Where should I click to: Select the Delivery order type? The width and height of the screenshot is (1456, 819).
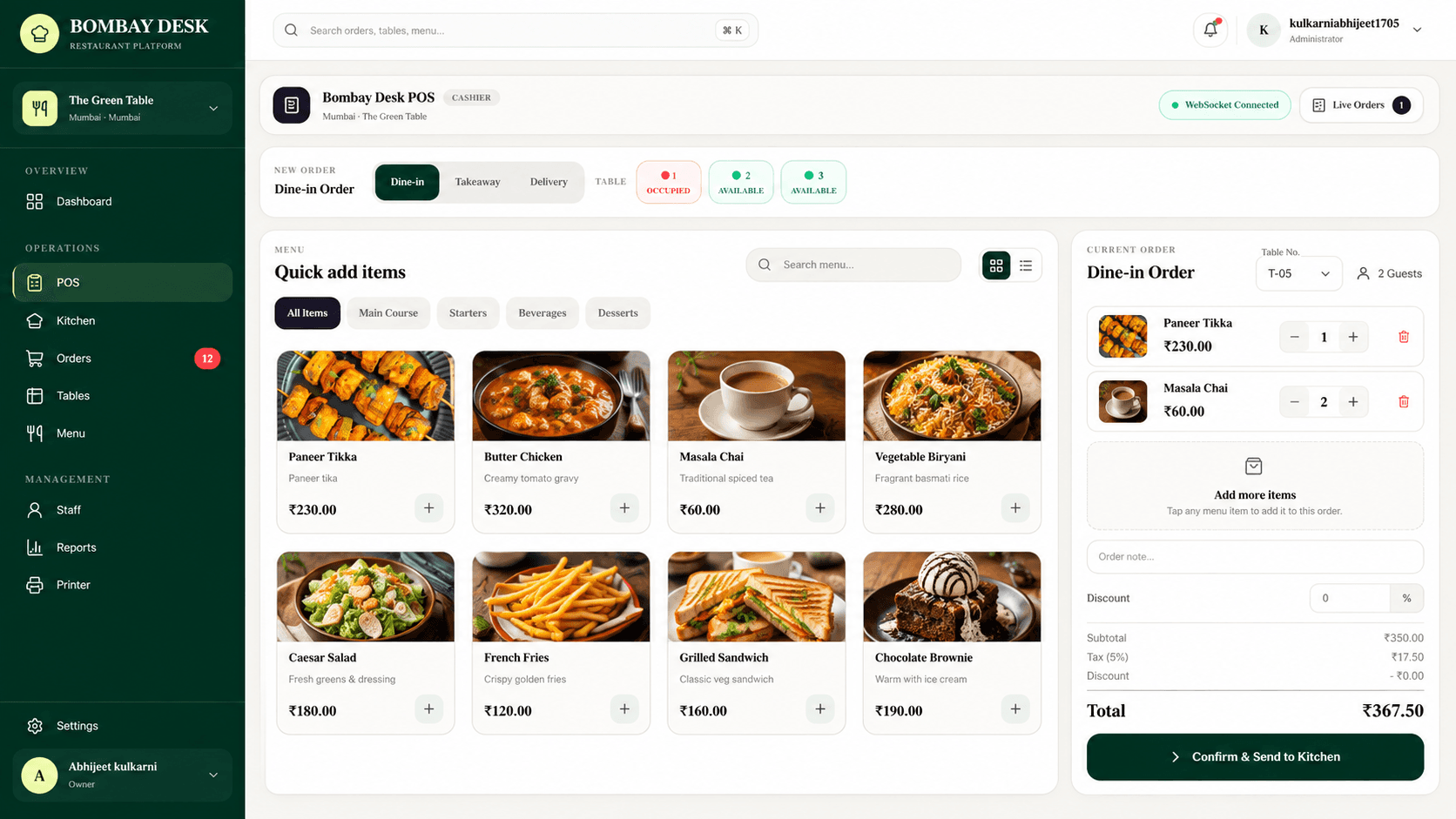pos(549,182)
